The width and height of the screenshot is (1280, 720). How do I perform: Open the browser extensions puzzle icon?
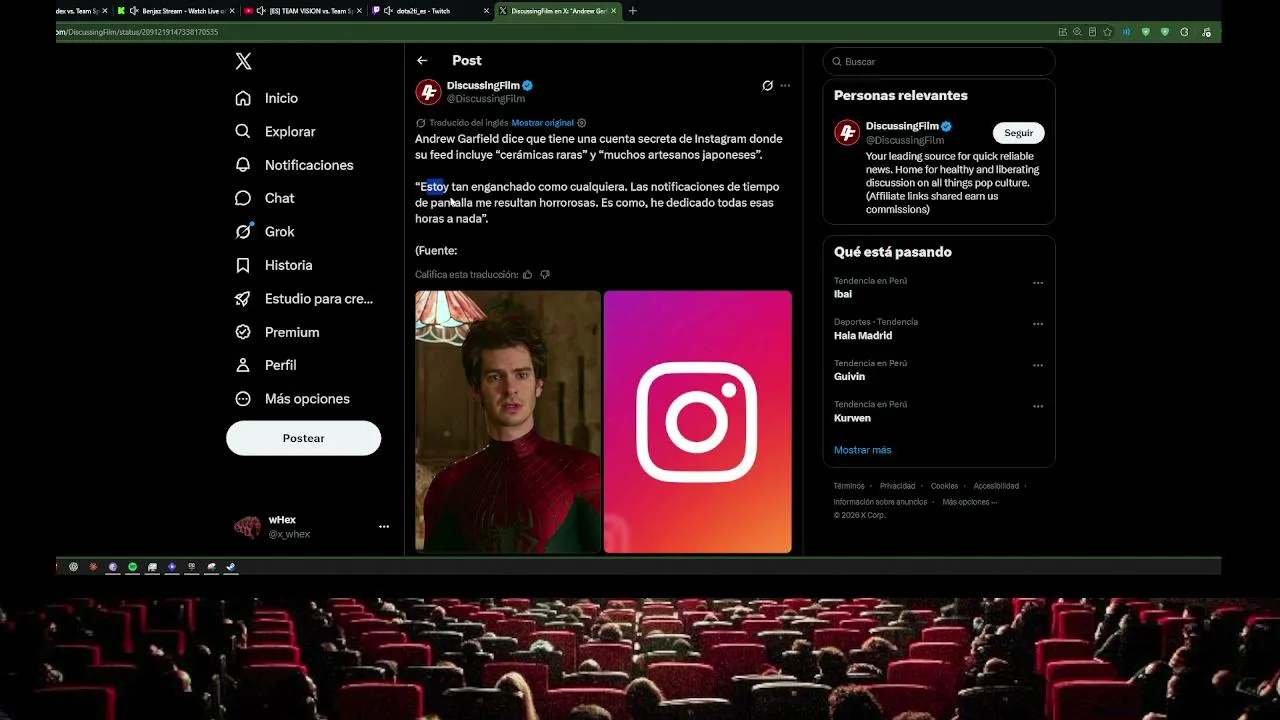pos(1184,32)
